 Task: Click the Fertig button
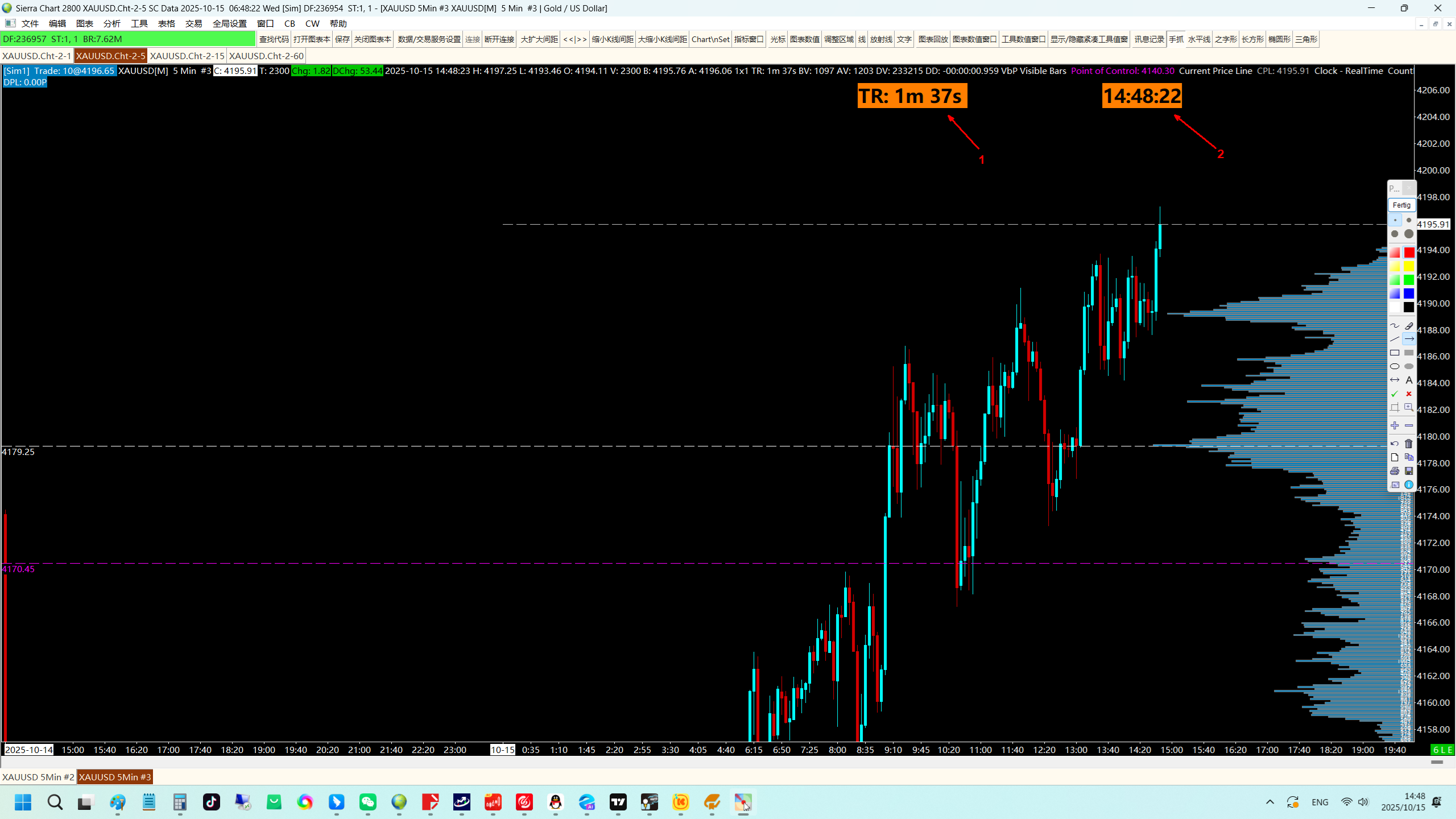[1401, 205]
